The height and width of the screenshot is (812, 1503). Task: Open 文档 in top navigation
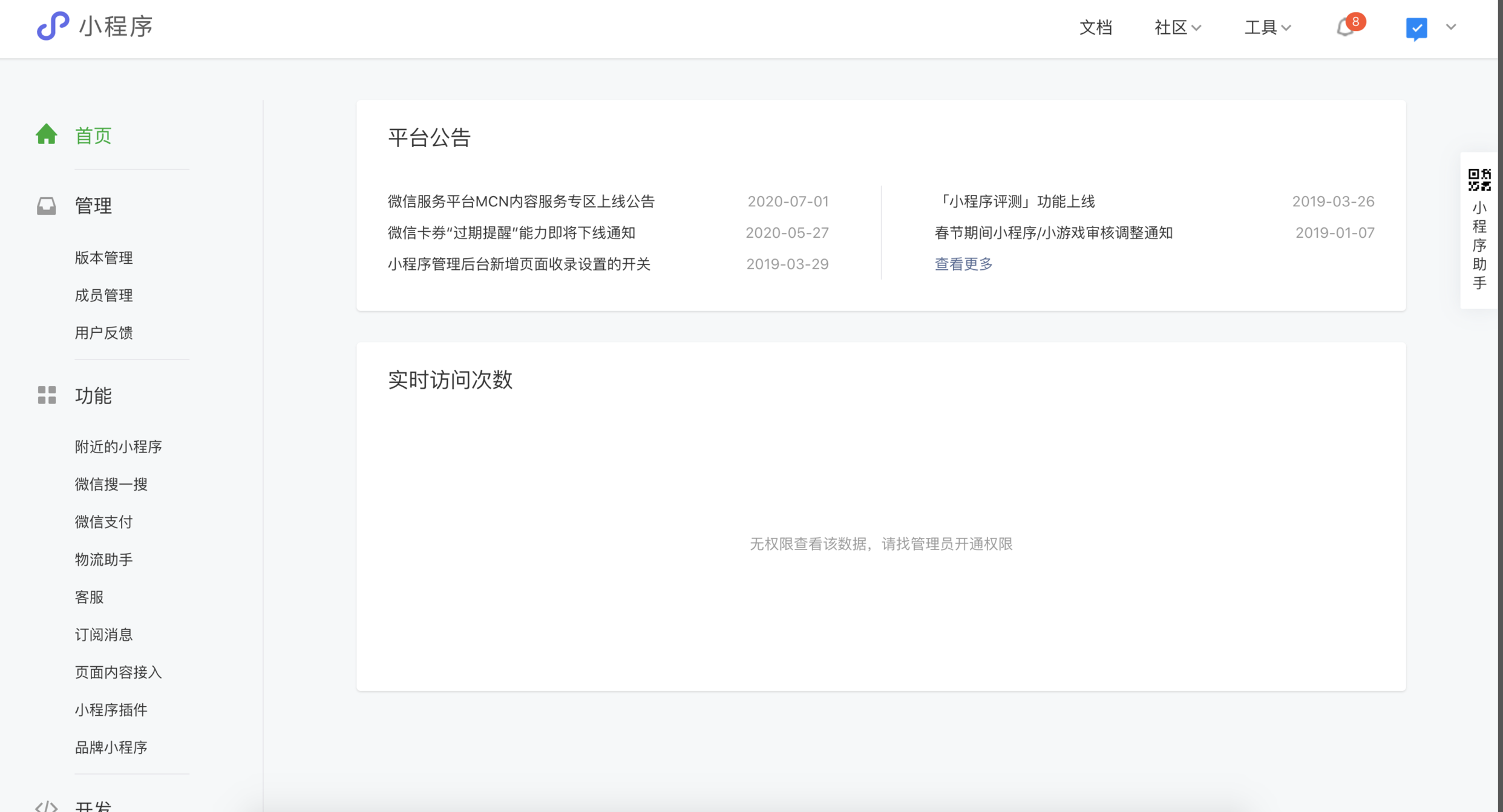pyautogui.click(x=1095, y=27)
